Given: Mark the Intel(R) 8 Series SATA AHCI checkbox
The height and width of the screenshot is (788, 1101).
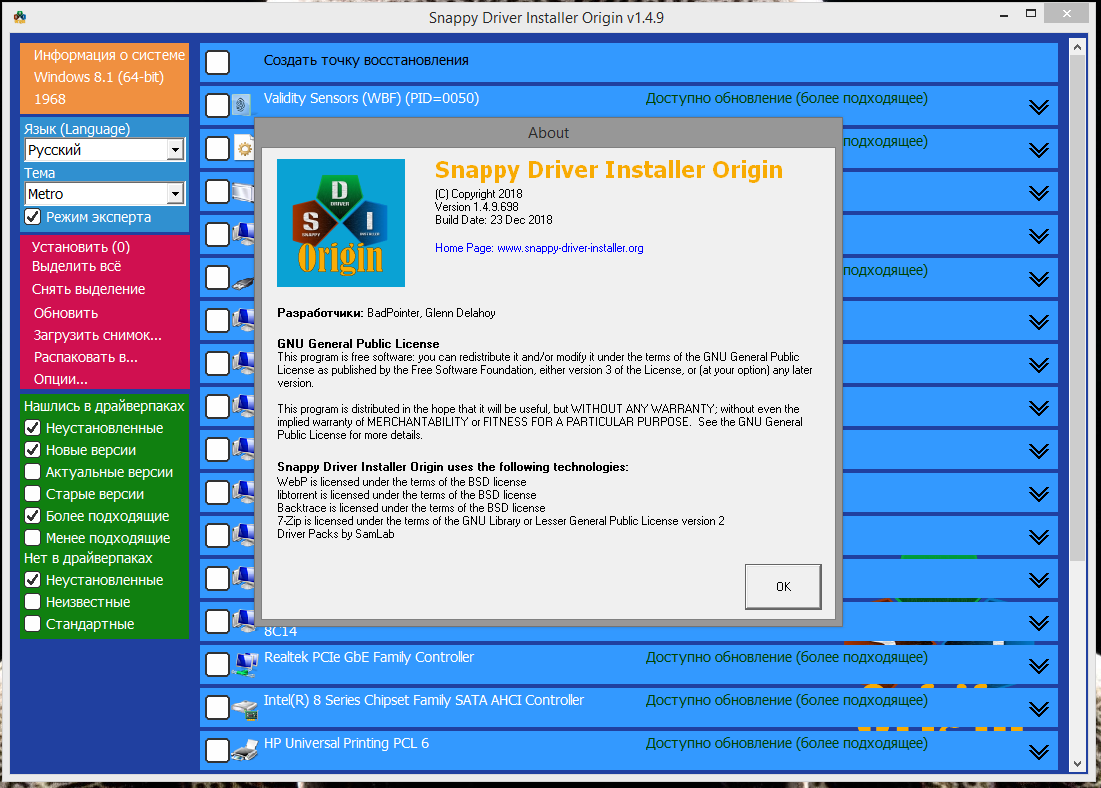Looking at the screenshot, I should point(218,708).
